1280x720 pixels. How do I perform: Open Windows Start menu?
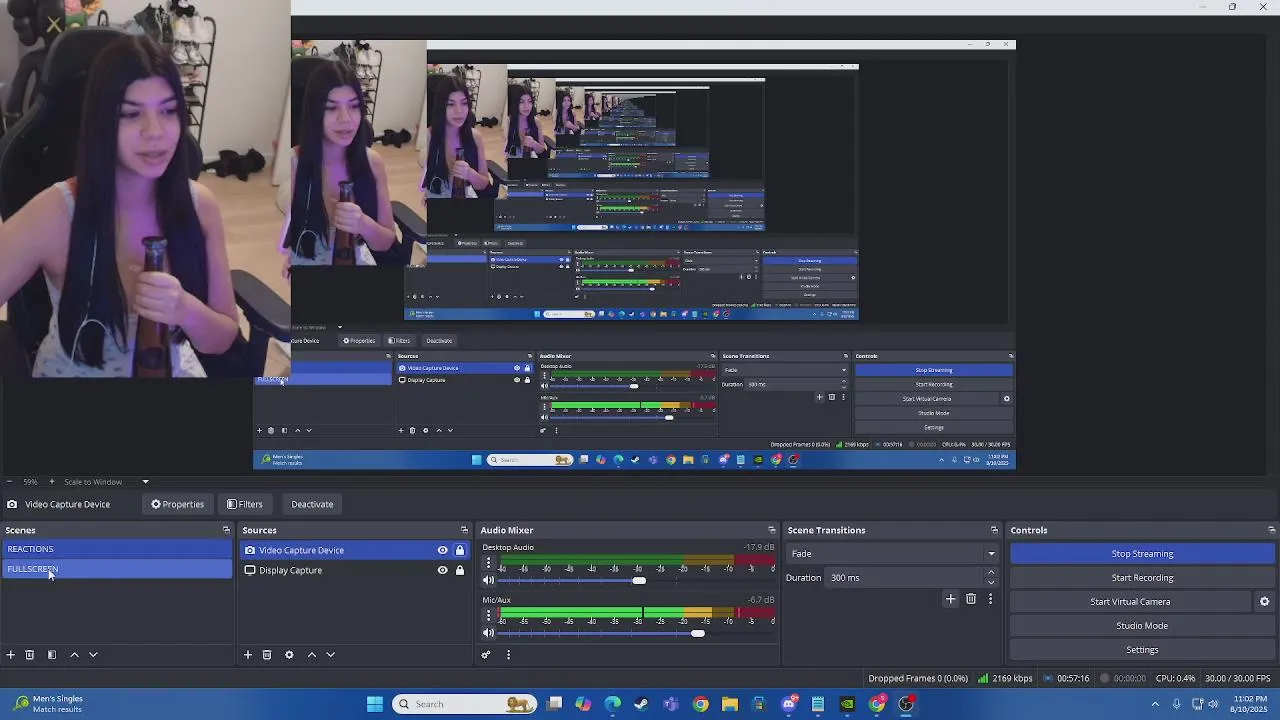click(375, 704)
